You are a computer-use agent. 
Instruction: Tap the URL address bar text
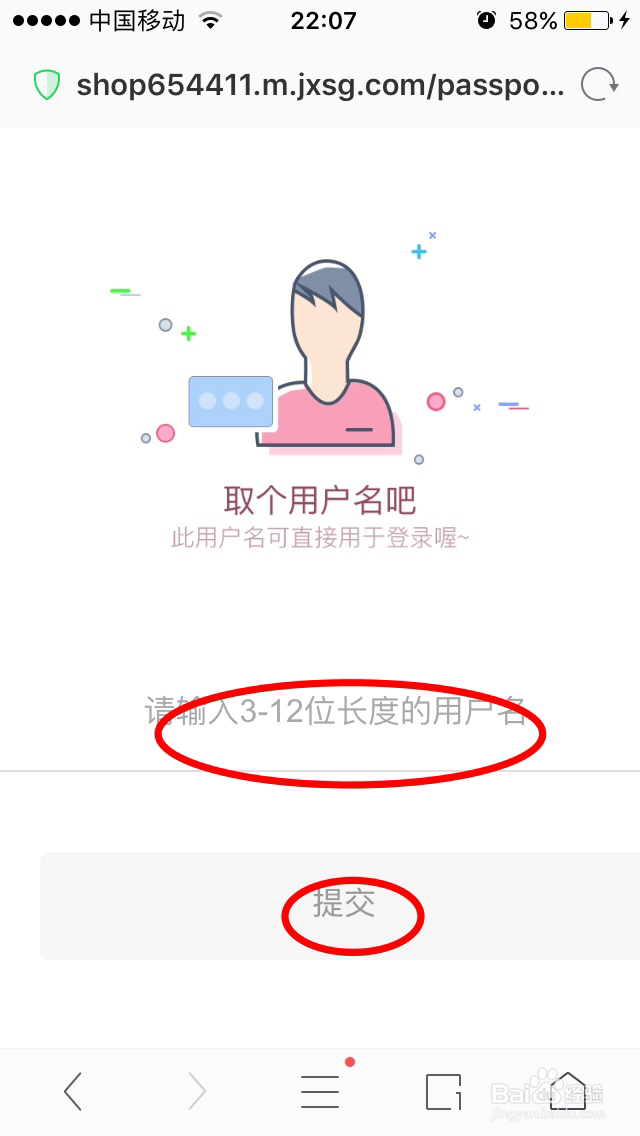coord(320,85)
